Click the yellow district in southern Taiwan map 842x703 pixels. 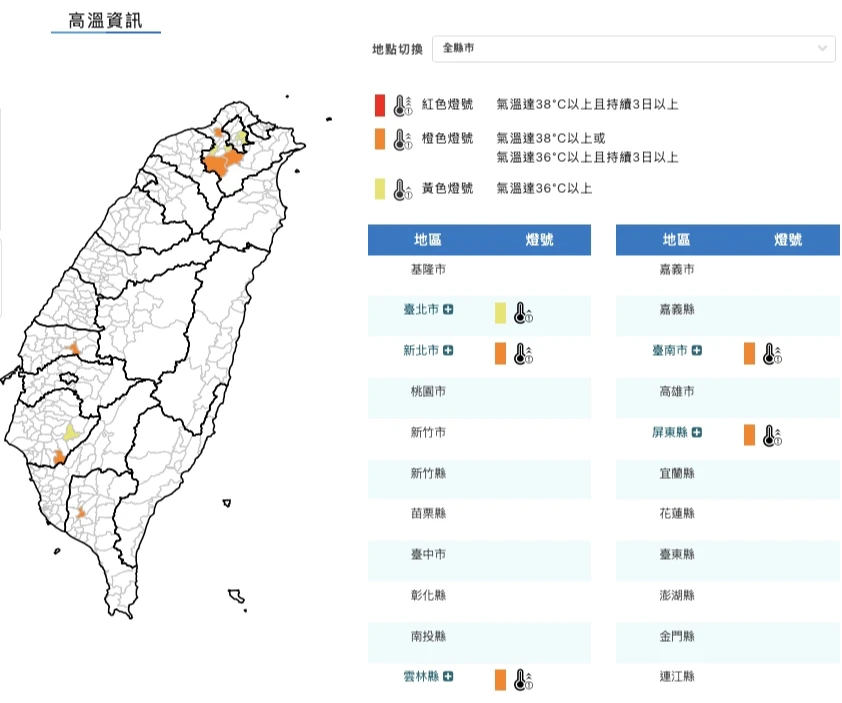click(x=71, y=432)
